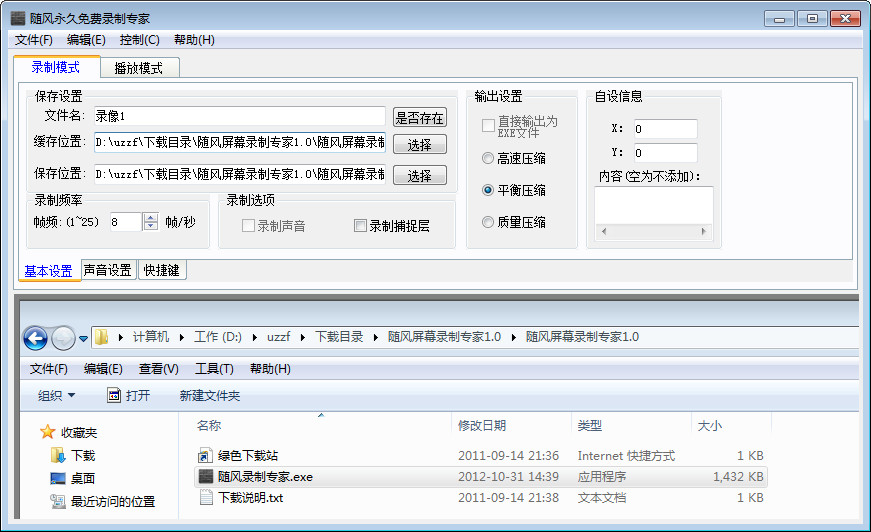Toggle the 录制声音 checkbox
This screenshot has height=532, width=871.
pos(248,225)
